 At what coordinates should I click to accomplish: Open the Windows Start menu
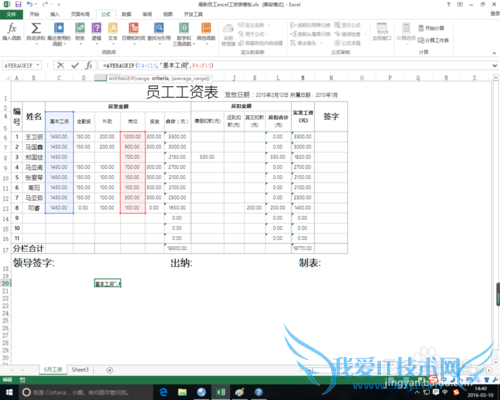click(x=9, y=392)
